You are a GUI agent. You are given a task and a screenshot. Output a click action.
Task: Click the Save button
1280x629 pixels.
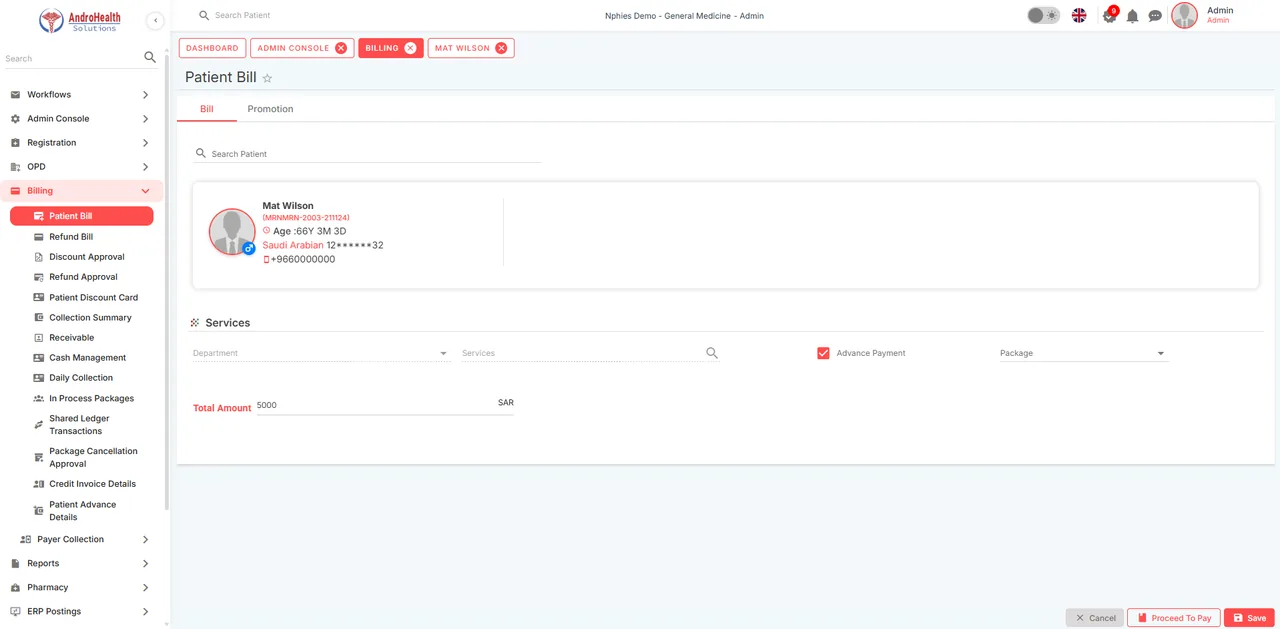(x=1249, y=618)
